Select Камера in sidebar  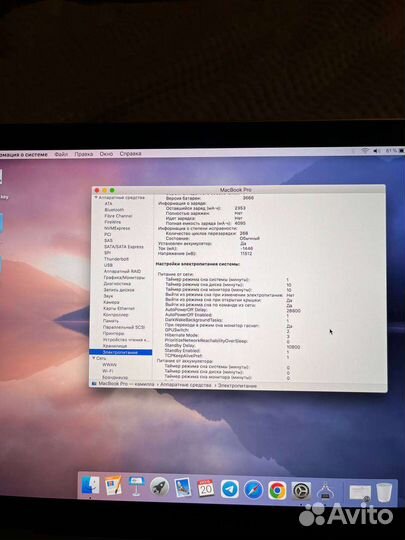[111, 302]
